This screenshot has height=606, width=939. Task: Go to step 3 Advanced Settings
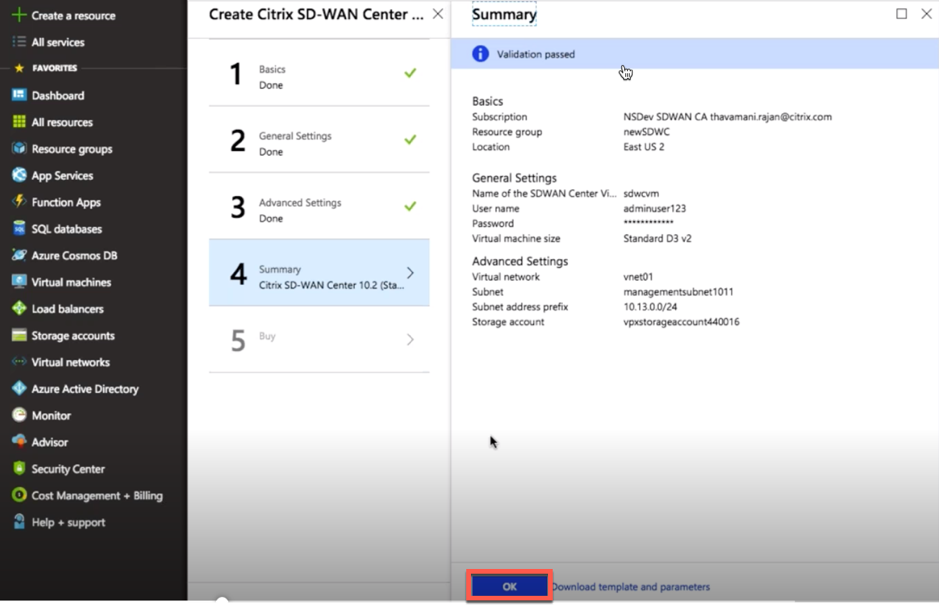tap(319, 207)
